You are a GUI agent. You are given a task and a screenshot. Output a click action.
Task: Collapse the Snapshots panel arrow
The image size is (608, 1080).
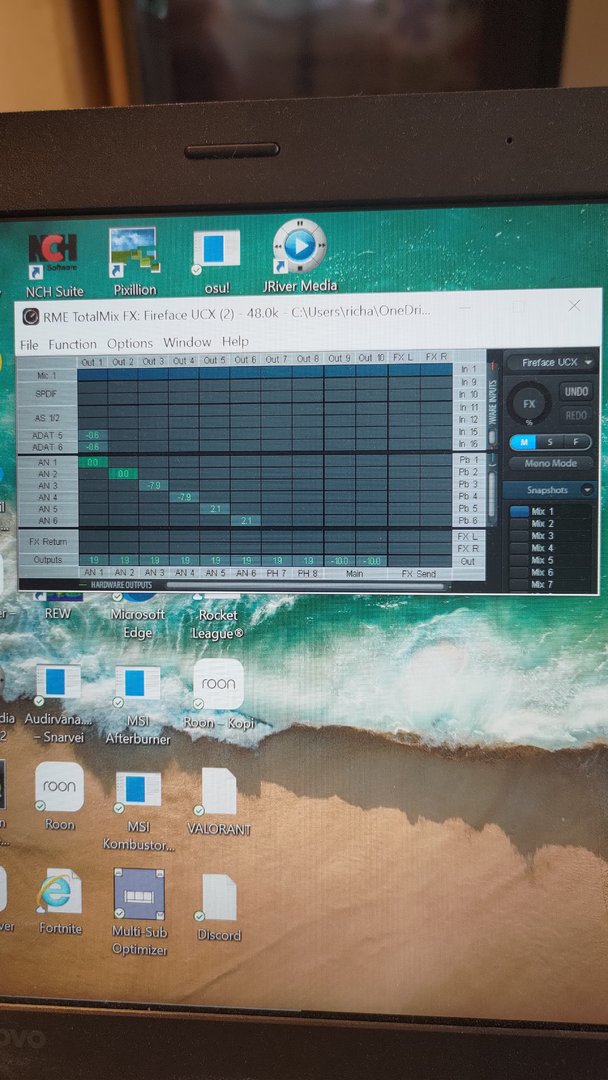pyautogui.click(x=587, y=490)
